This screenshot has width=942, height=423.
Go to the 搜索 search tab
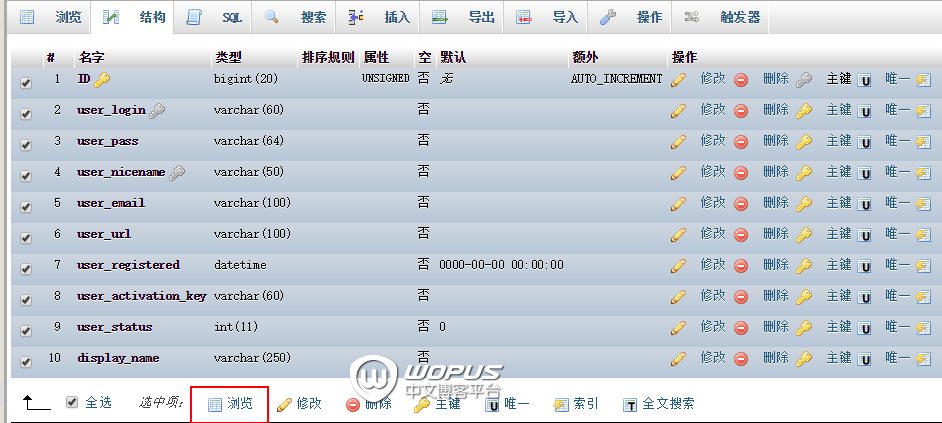301,17
